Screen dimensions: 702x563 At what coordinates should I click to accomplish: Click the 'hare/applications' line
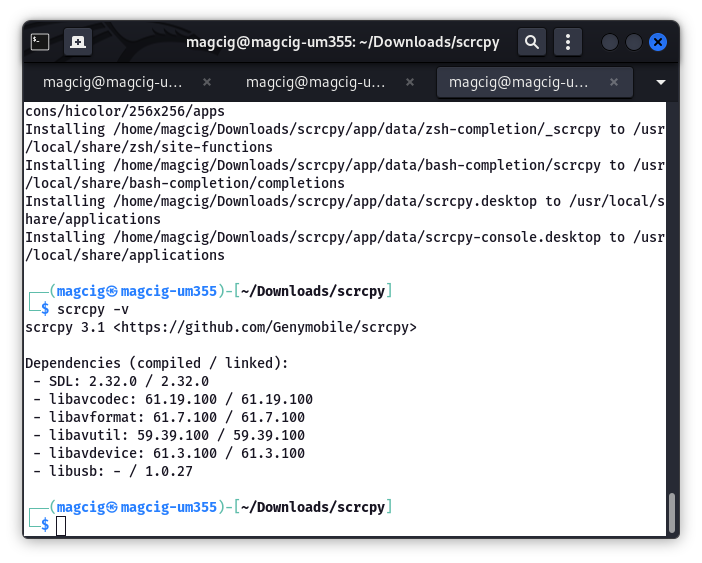point(93,219)
